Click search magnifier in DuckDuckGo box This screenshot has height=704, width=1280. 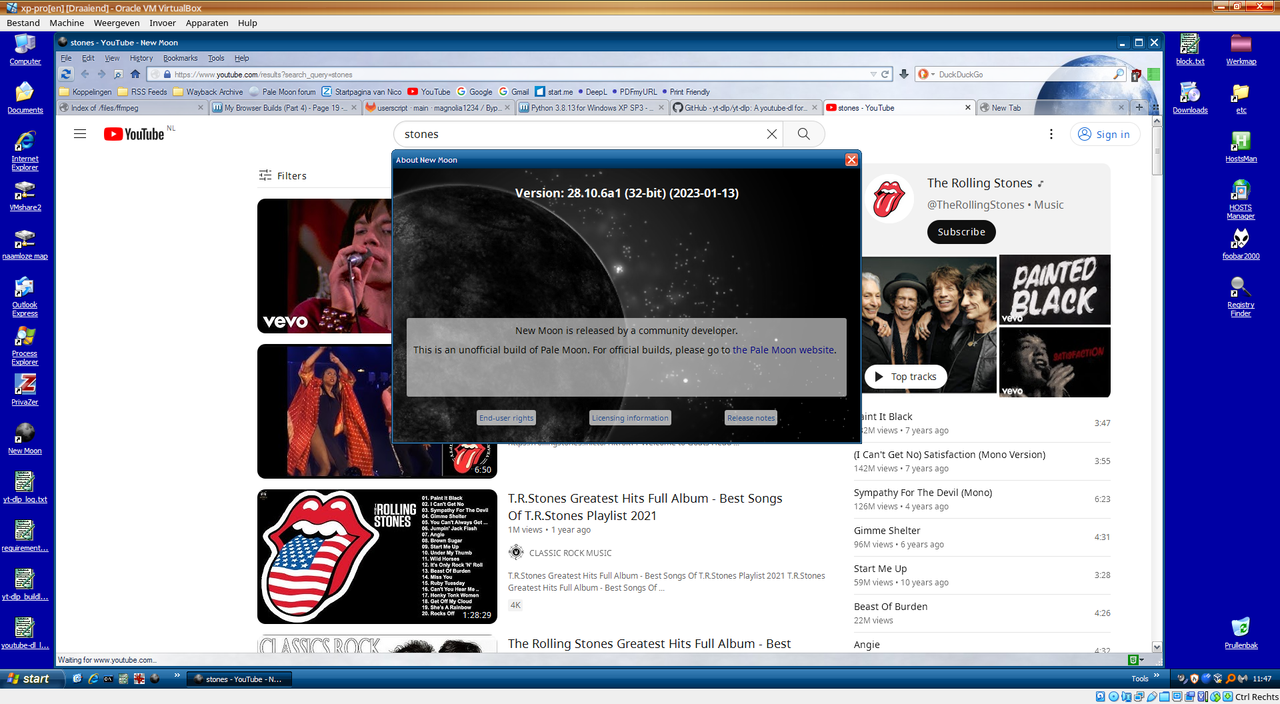(x=1118, y=74)
